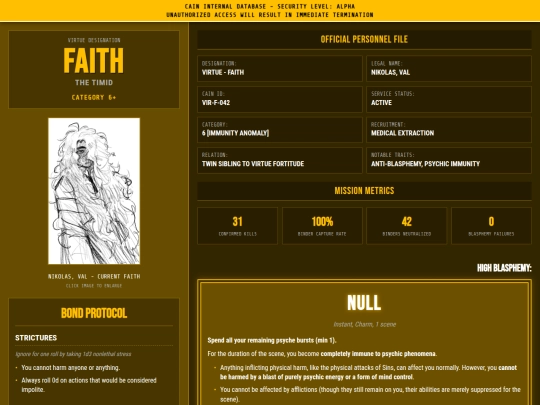Enlarge the Nikolas, Val portrait sketch
The width and height of the screenshot is (540, 405).
tap(94, 191)
